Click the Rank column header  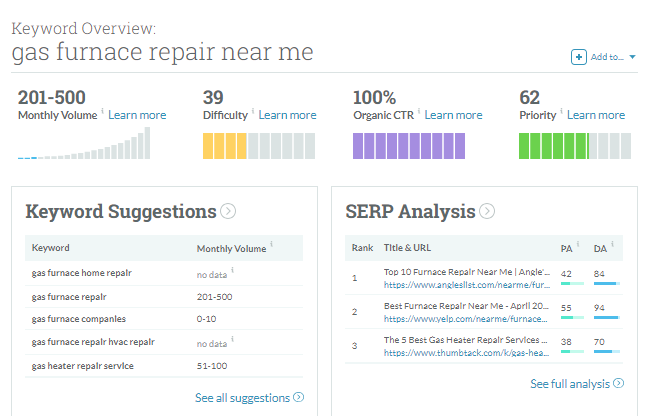(363, 248)
